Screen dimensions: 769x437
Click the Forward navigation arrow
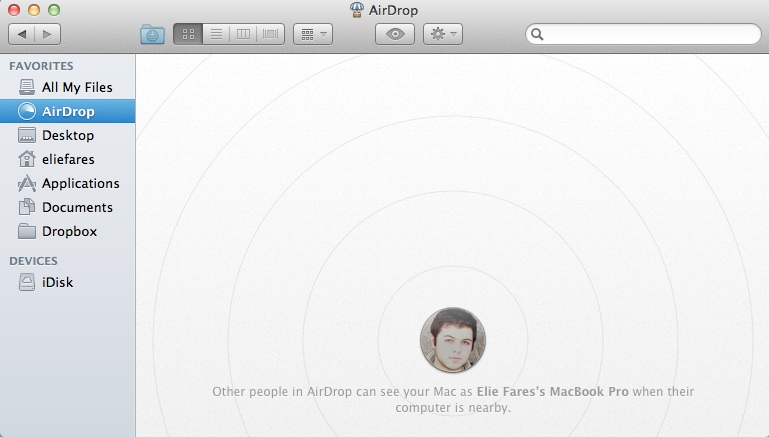47,34
